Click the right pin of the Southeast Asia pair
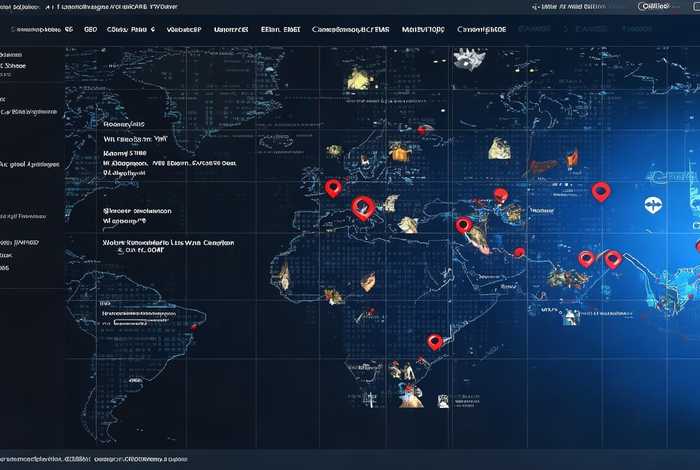The image size is (700, 470). tap(613, 259)
